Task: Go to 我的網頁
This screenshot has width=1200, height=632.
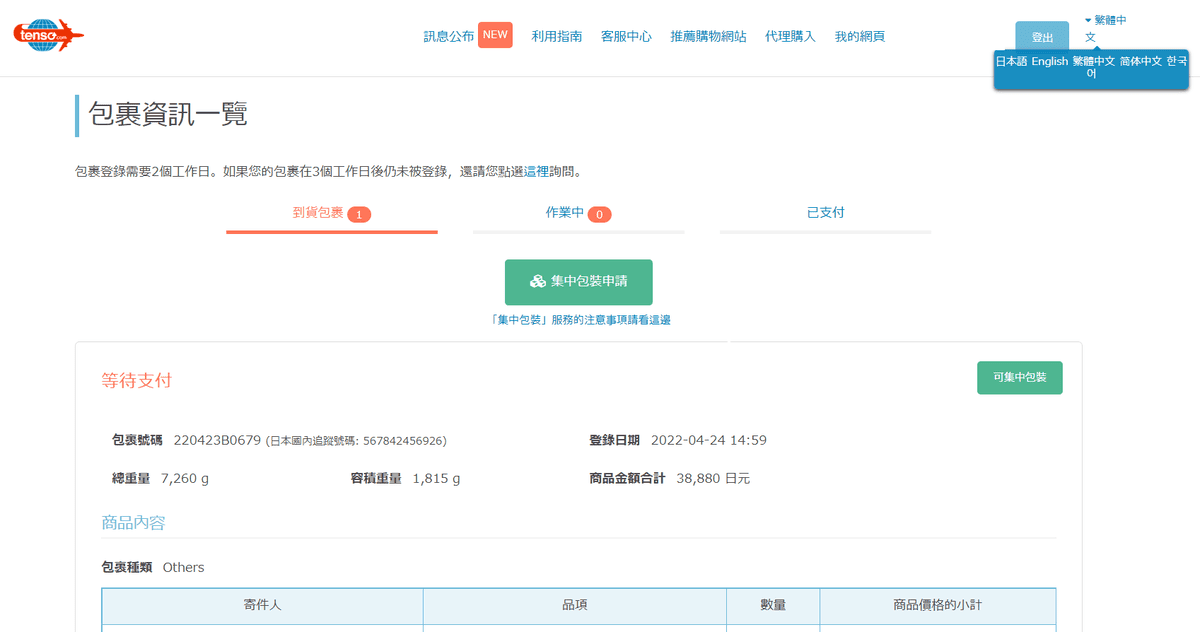Action: click(861, 36)
